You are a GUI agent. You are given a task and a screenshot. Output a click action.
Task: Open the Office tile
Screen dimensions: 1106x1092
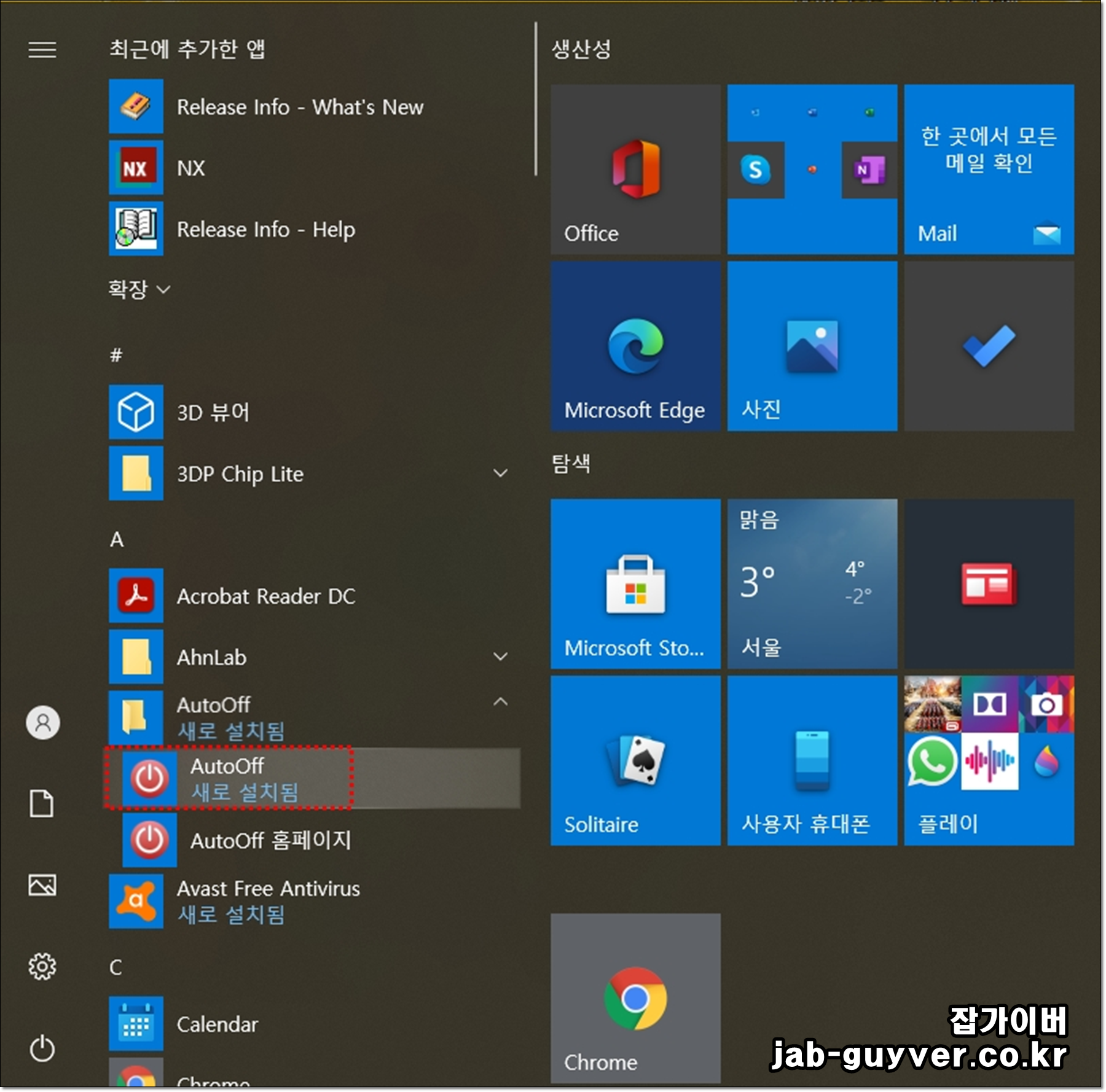(x=635, y=170)
